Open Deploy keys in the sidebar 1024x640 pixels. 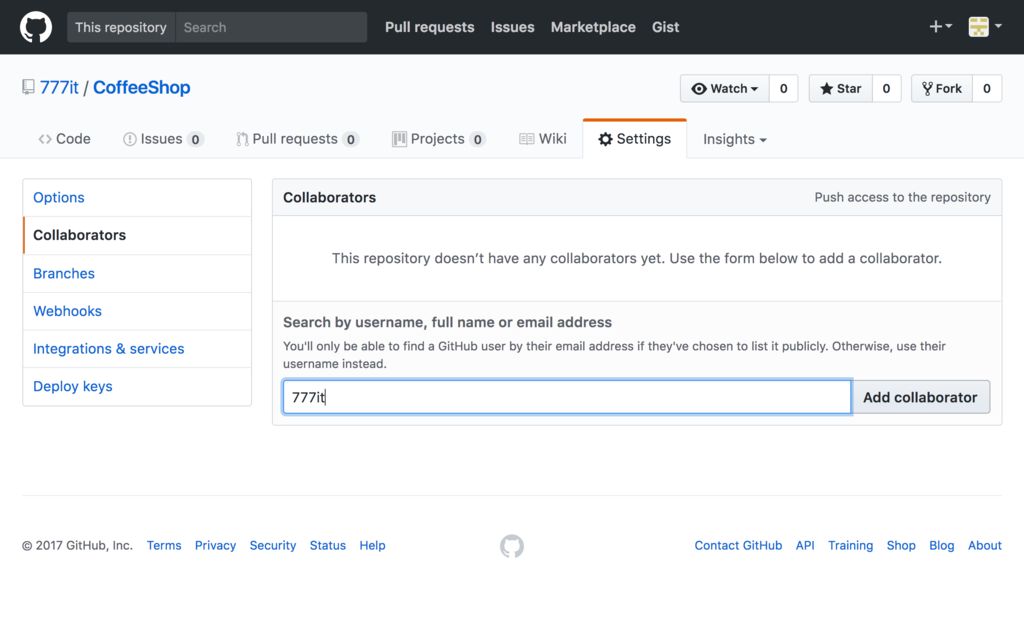tap(137, 387)
